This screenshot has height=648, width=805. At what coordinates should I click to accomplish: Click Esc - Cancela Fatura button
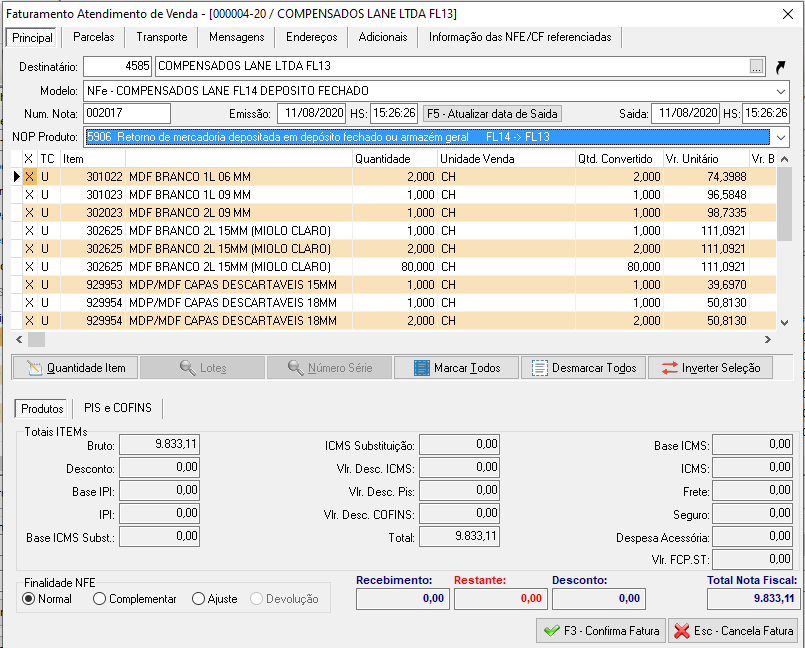pyautogui.click(x=733, y=631)
